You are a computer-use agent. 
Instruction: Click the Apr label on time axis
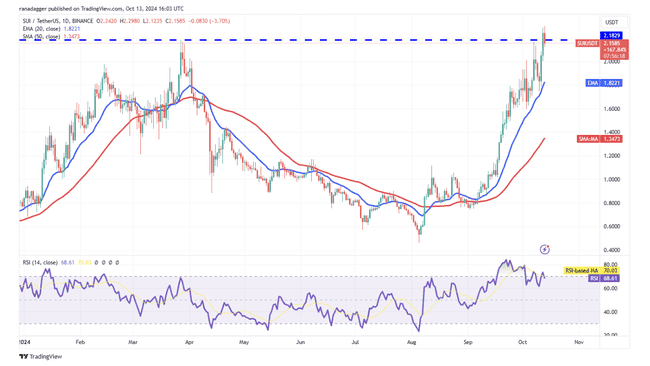point(189,342)
